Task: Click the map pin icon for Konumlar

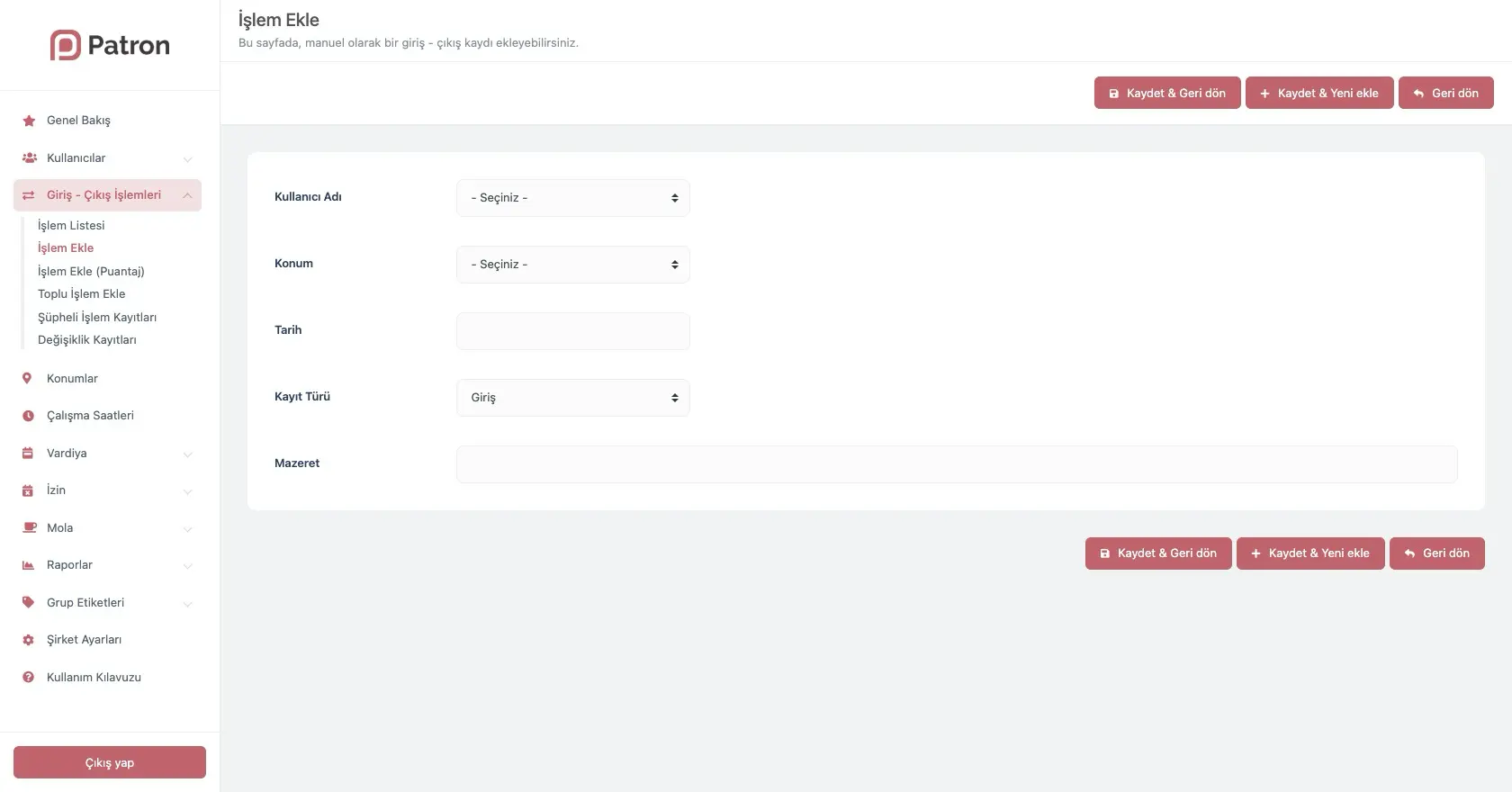Action: click(x=27, y=379)
